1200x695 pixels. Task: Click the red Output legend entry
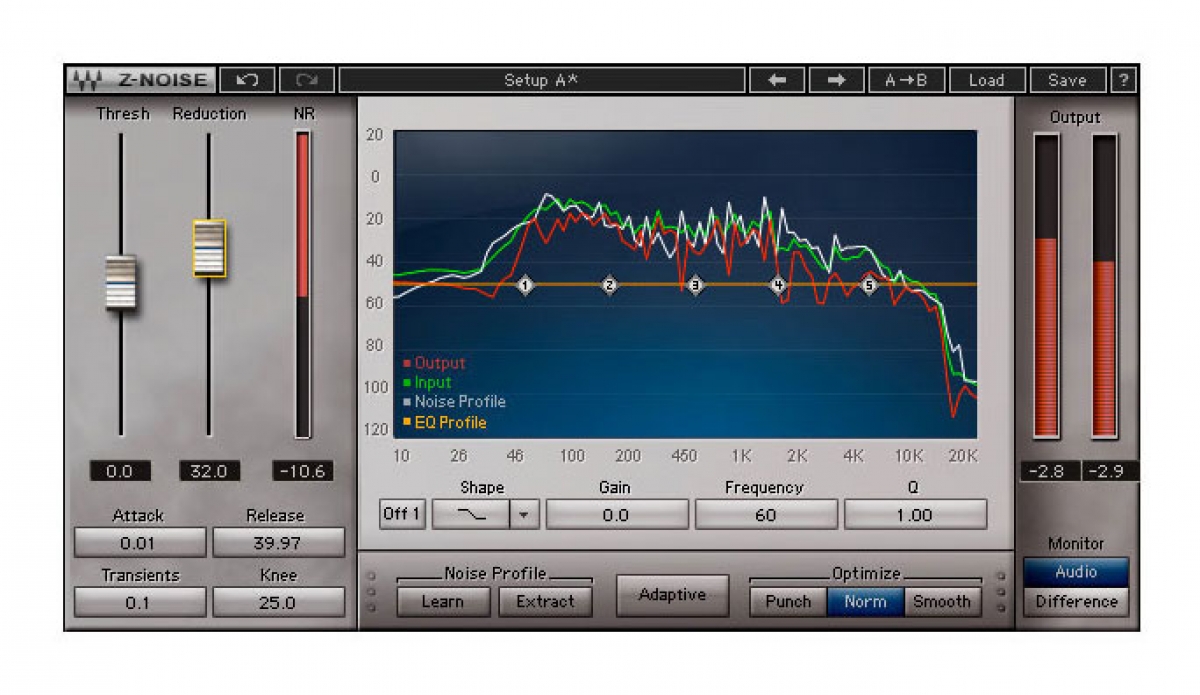pos(434,363)
